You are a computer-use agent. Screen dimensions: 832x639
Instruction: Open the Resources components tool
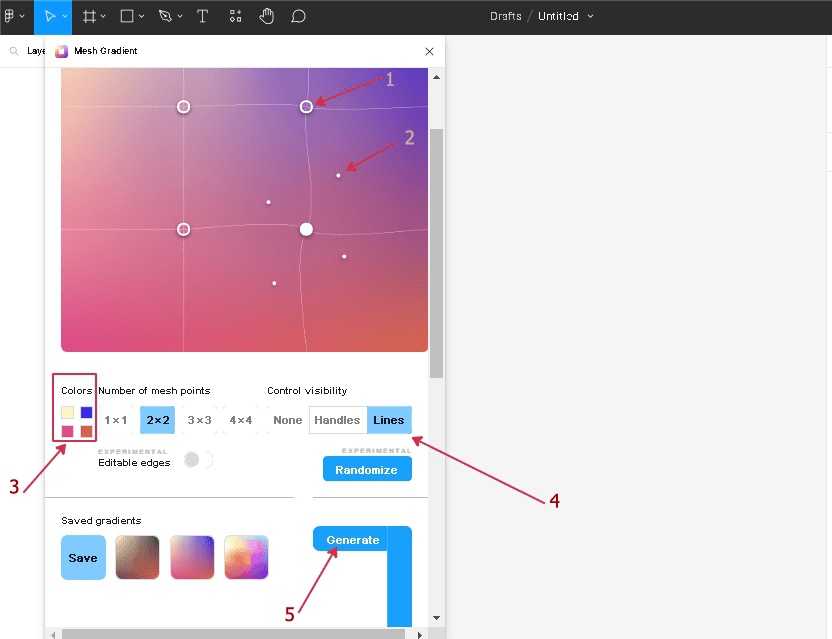[x=235, y=16]
